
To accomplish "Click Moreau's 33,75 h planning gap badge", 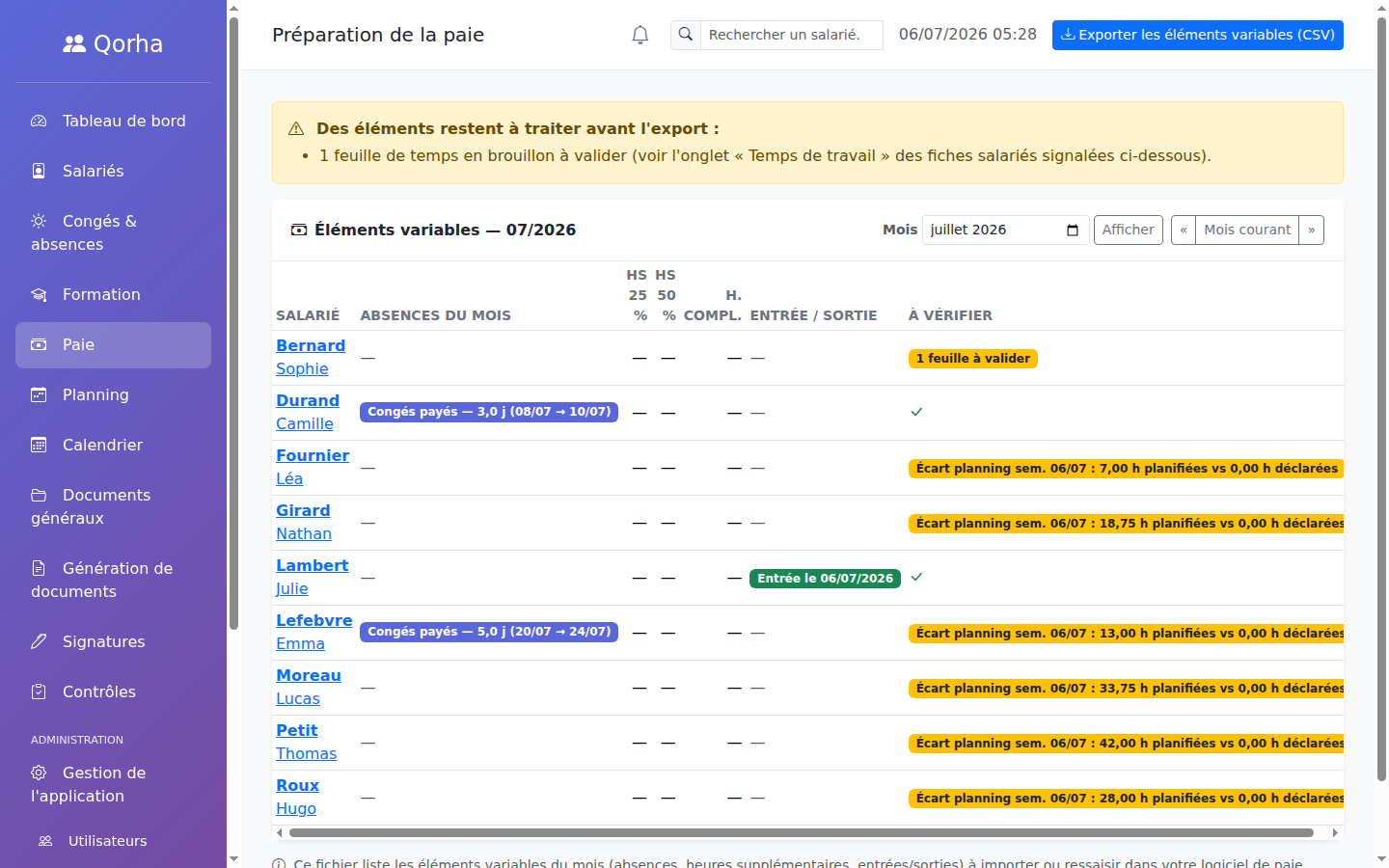I will click(1126, 689).
